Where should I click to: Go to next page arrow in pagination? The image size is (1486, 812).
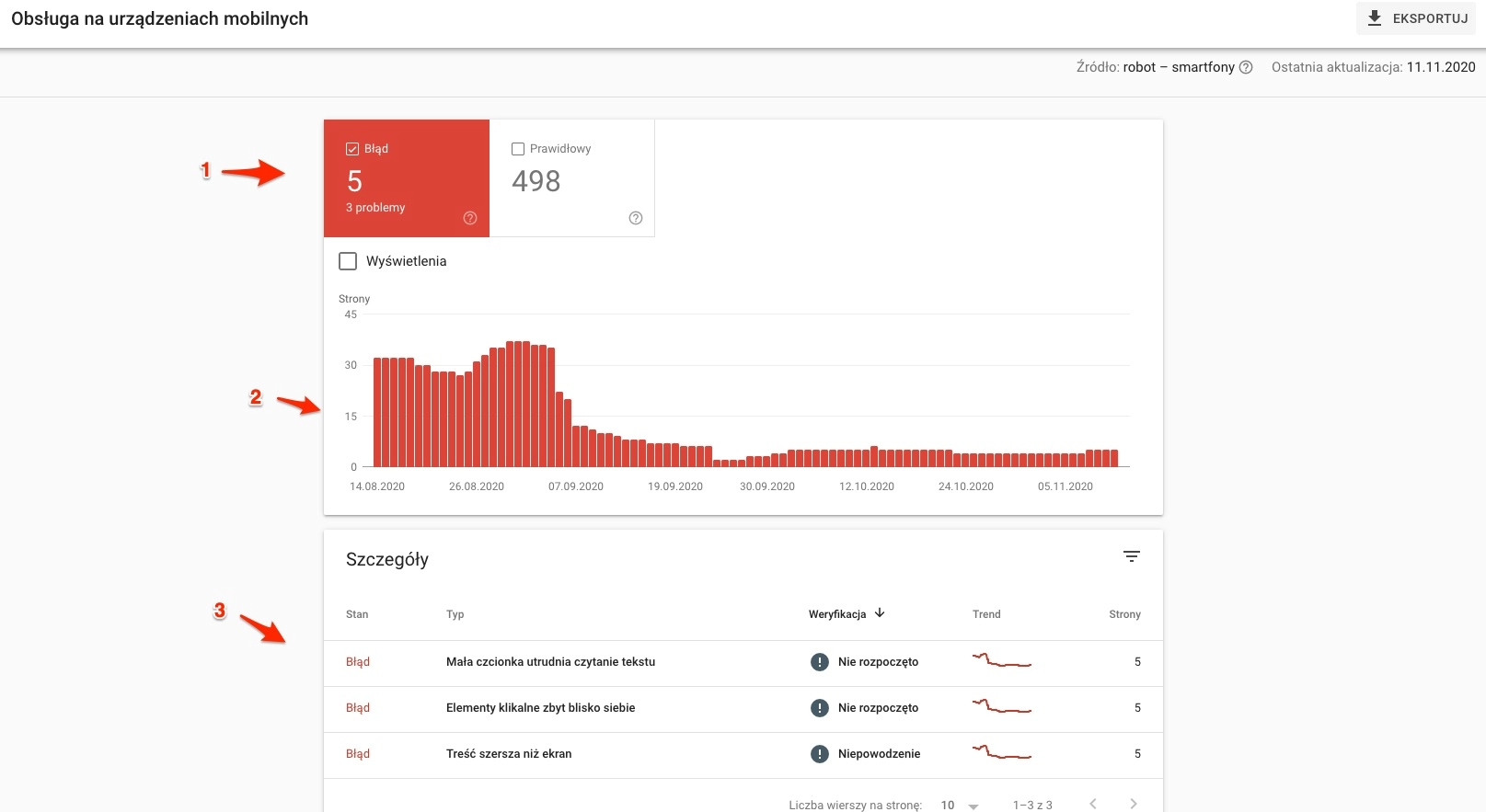(1134, 805)
